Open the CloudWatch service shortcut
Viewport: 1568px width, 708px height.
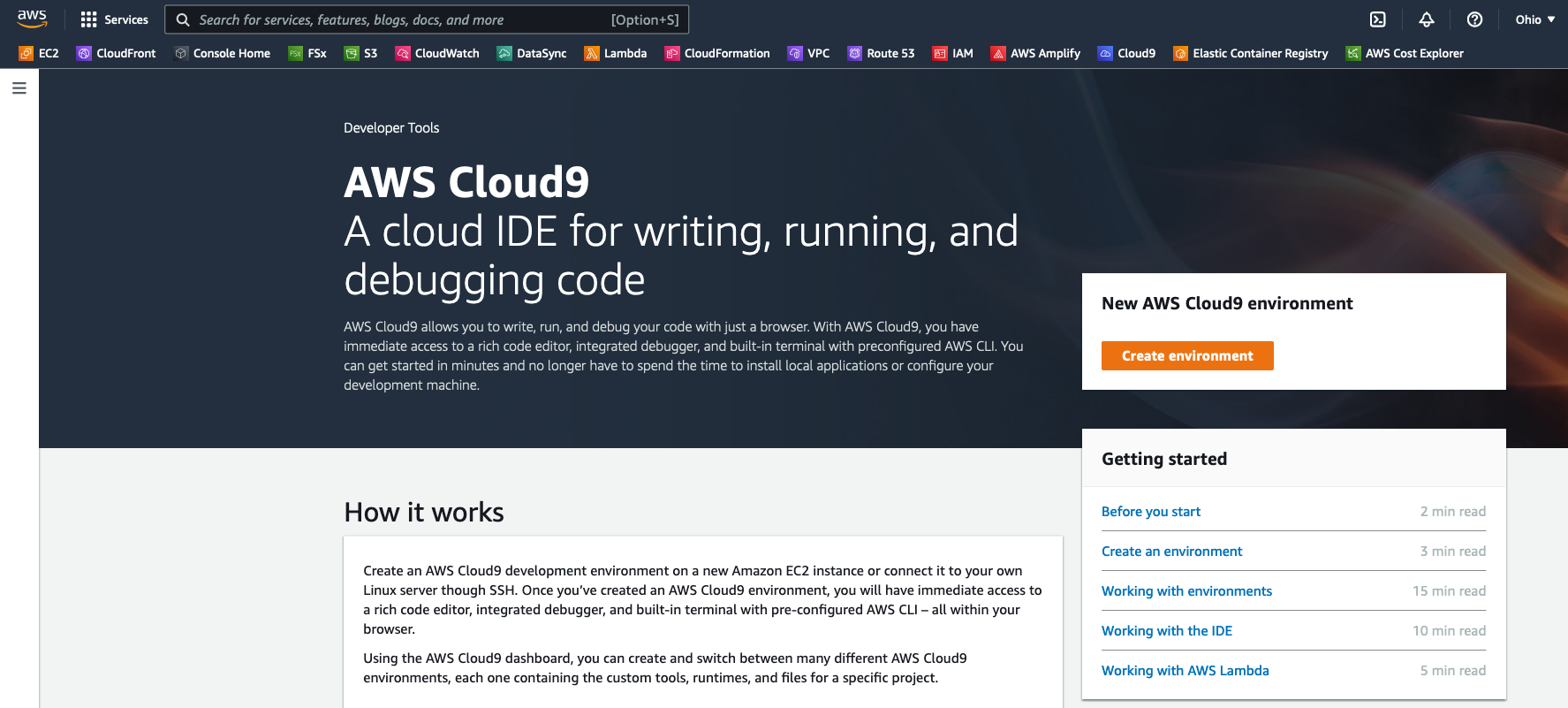tap(437, 53)
